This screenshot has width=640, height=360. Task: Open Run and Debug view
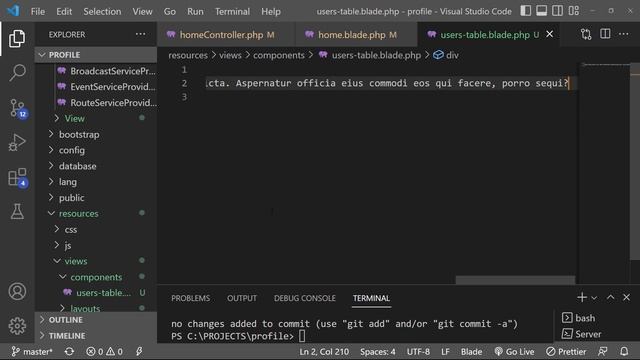click(17, 142)
